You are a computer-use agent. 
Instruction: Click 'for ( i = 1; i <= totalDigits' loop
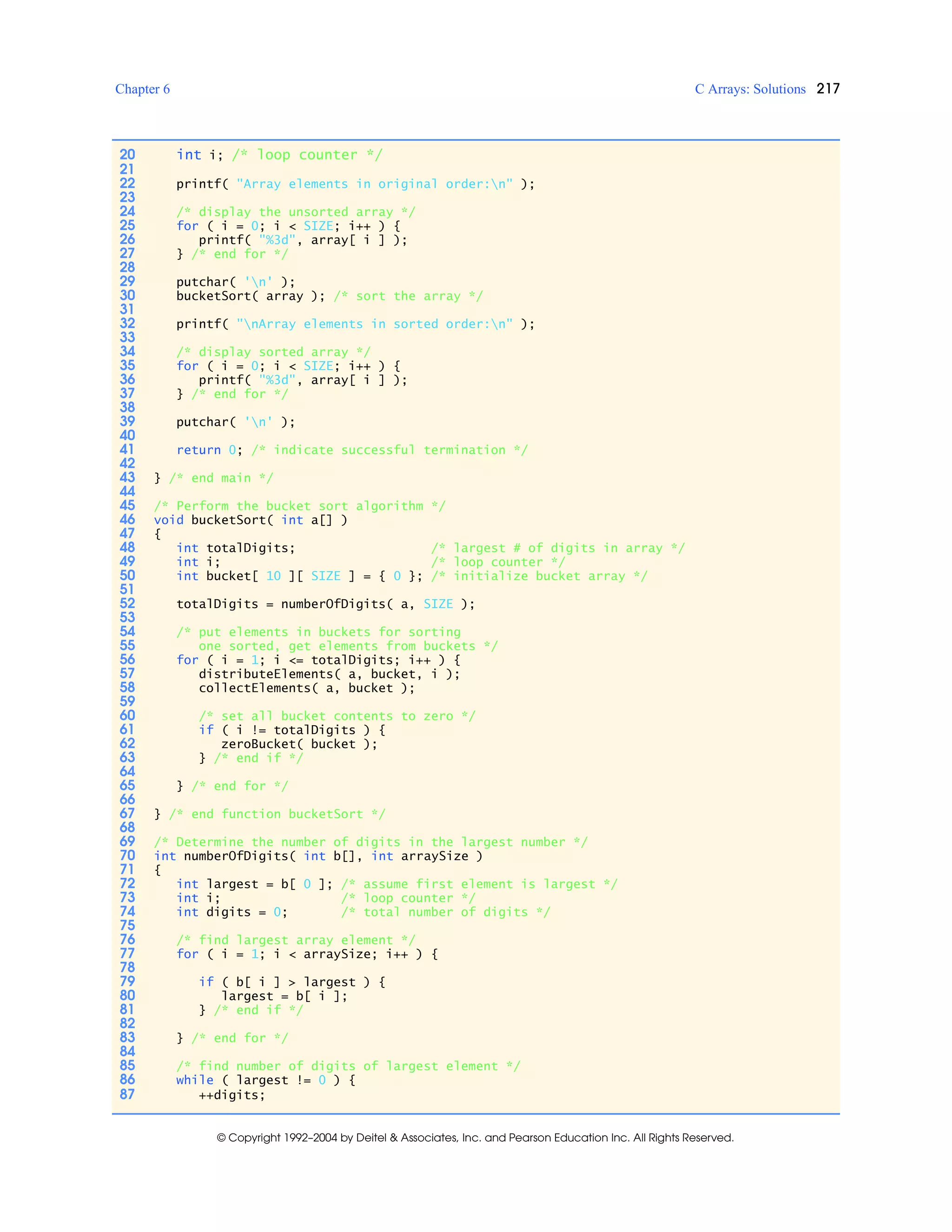(318, 660)
